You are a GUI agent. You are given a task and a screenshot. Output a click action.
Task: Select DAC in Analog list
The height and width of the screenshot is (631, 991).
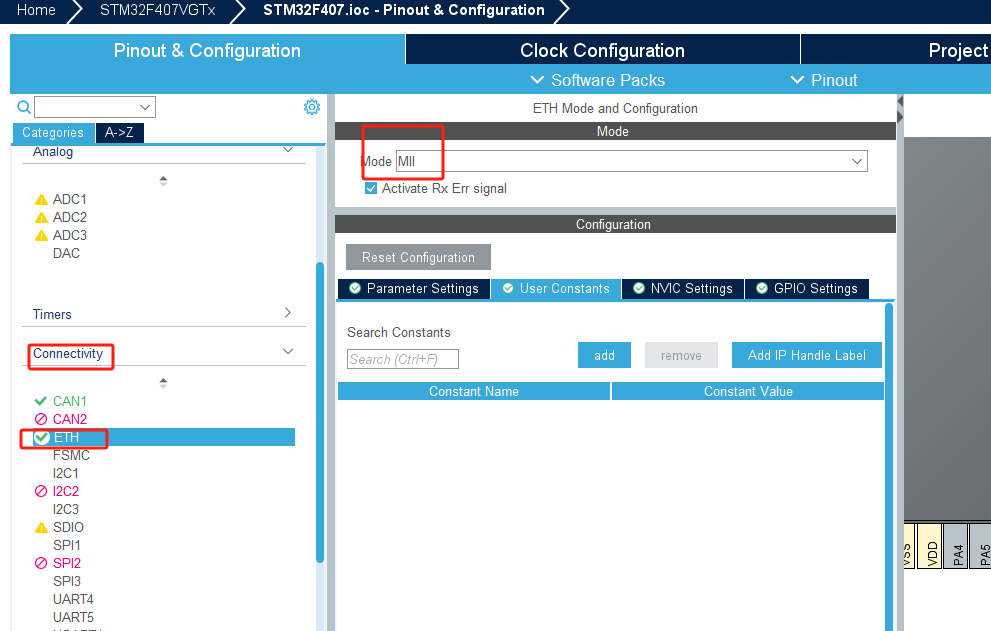66,254
